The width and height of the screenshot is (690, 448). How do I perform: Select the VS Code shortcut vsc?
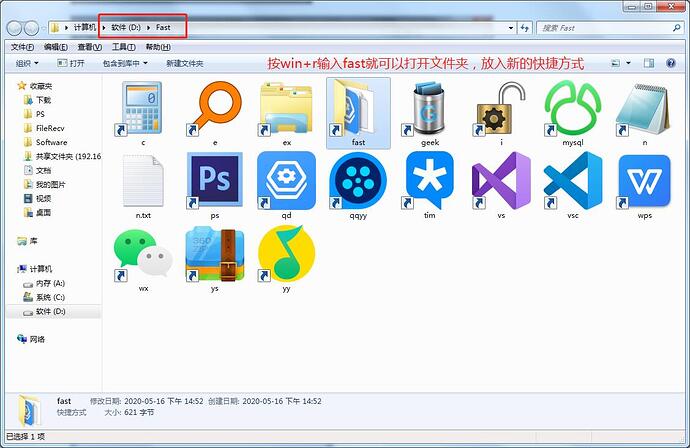(573, 185)
